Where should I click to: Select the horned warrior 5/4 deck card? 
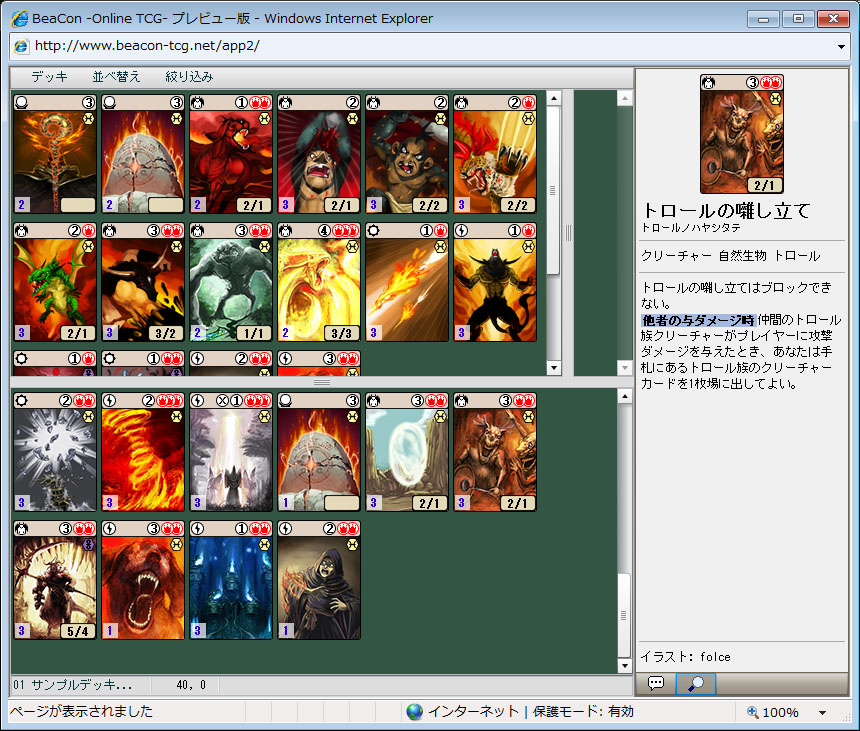tap(55, 580)
